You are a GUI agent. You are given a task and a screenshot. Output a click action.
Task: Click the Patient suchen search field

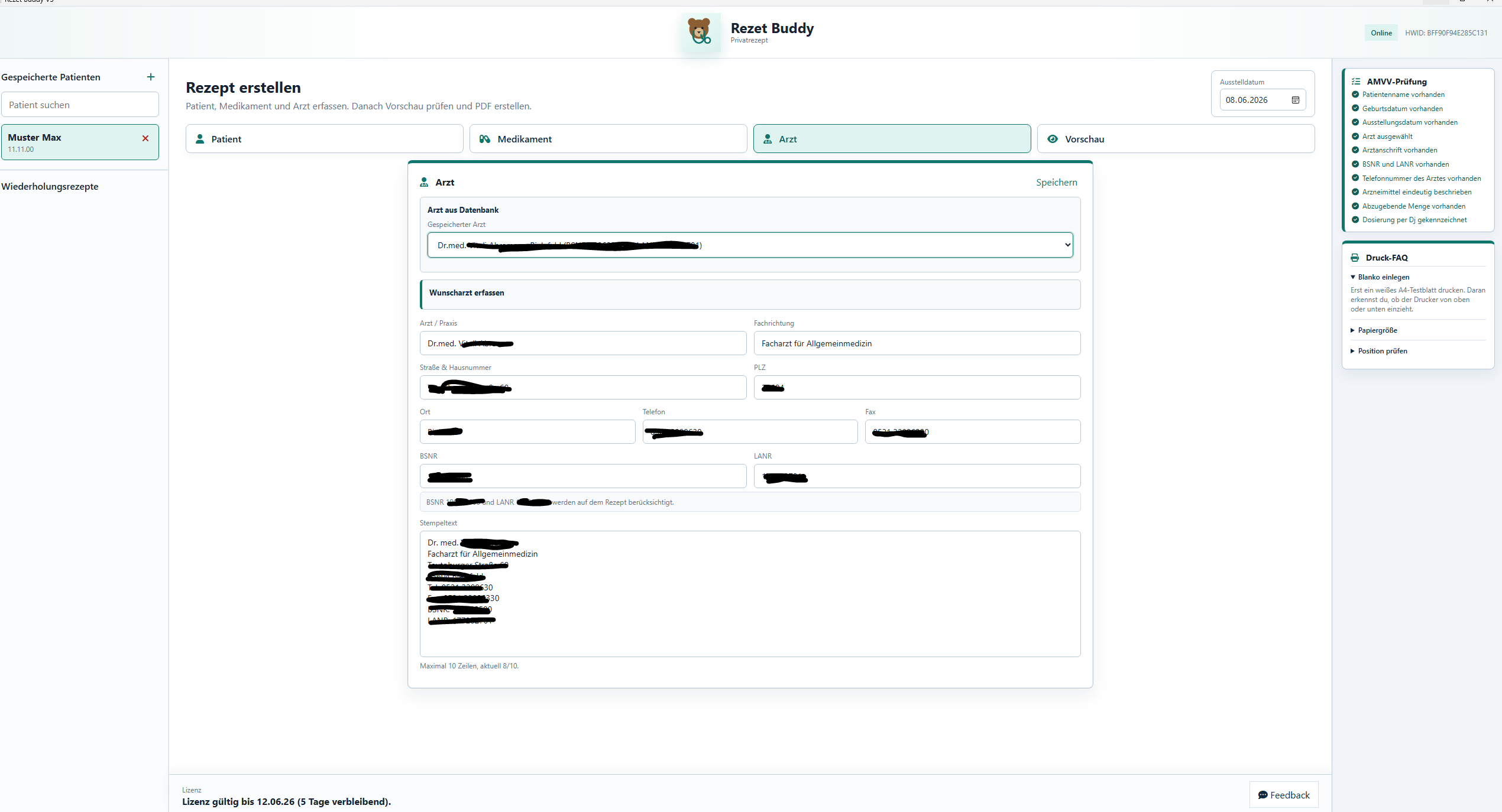pyautogui.click(x=80, y=105)
